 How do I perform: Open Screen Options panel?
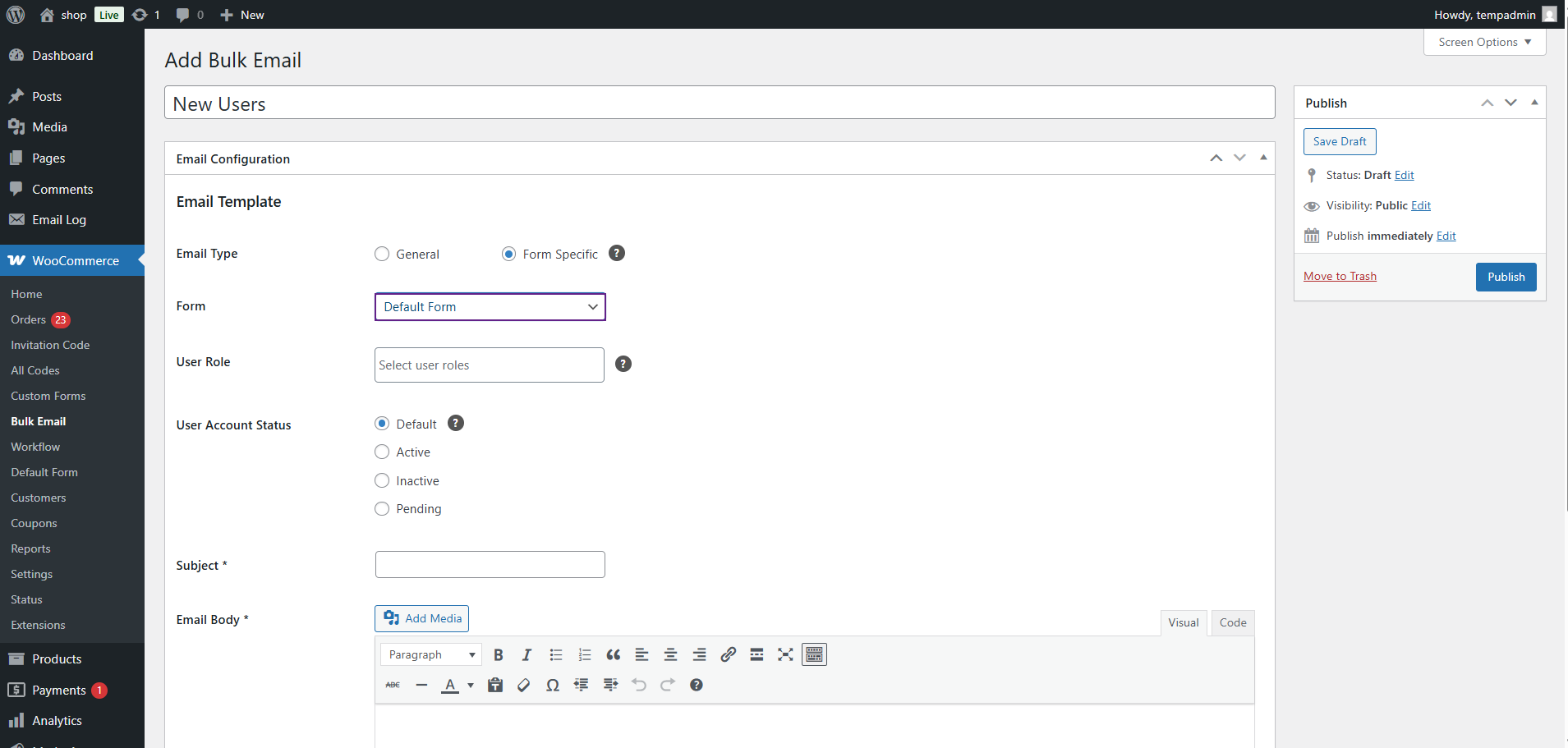[x=1484, y=43]
